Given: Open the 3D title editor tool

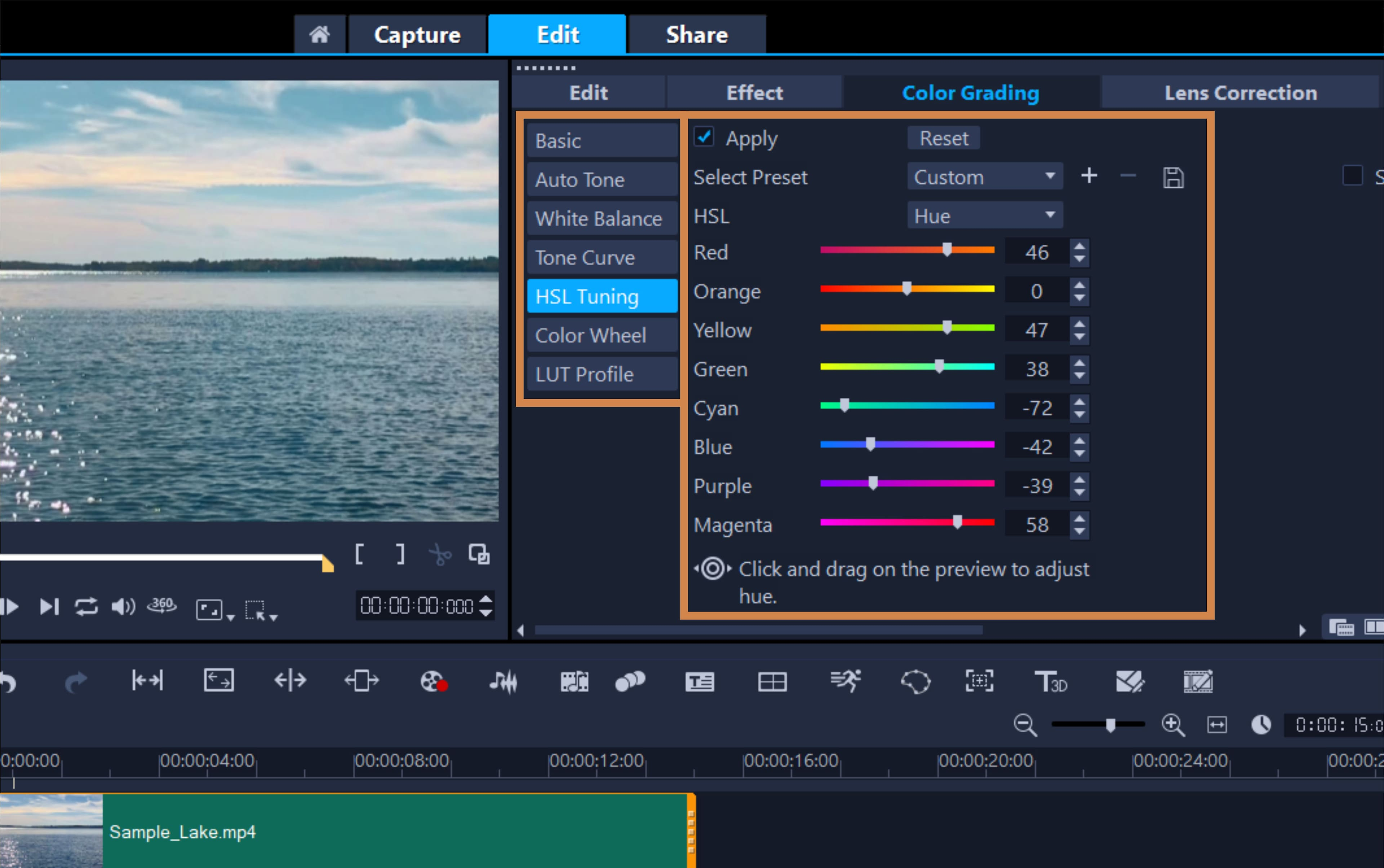Looking at the screenshot, I should click(x=1050, y=682).
